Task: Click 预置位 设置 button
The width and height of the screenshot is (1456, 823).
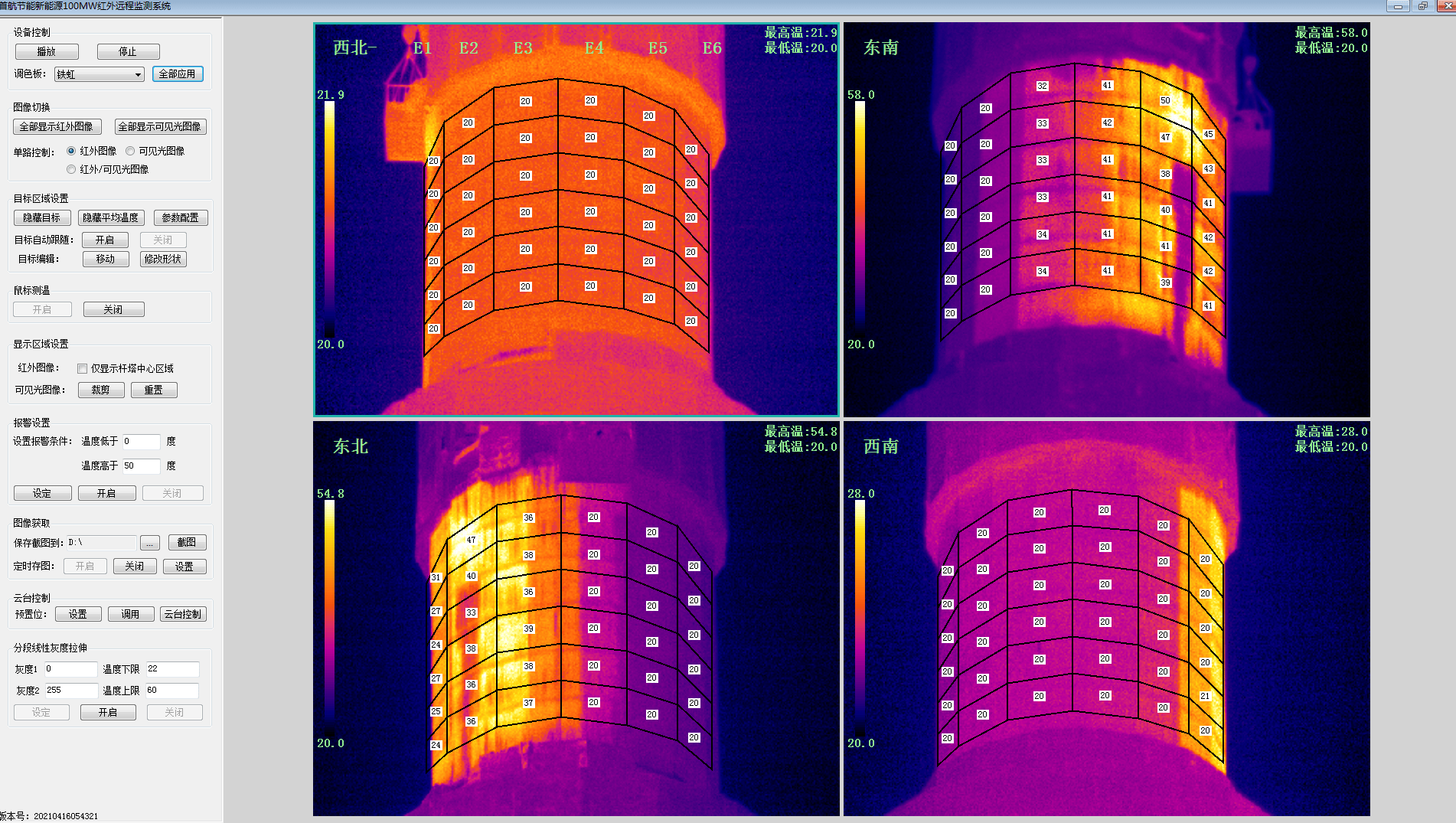Action: pos(78,614)
